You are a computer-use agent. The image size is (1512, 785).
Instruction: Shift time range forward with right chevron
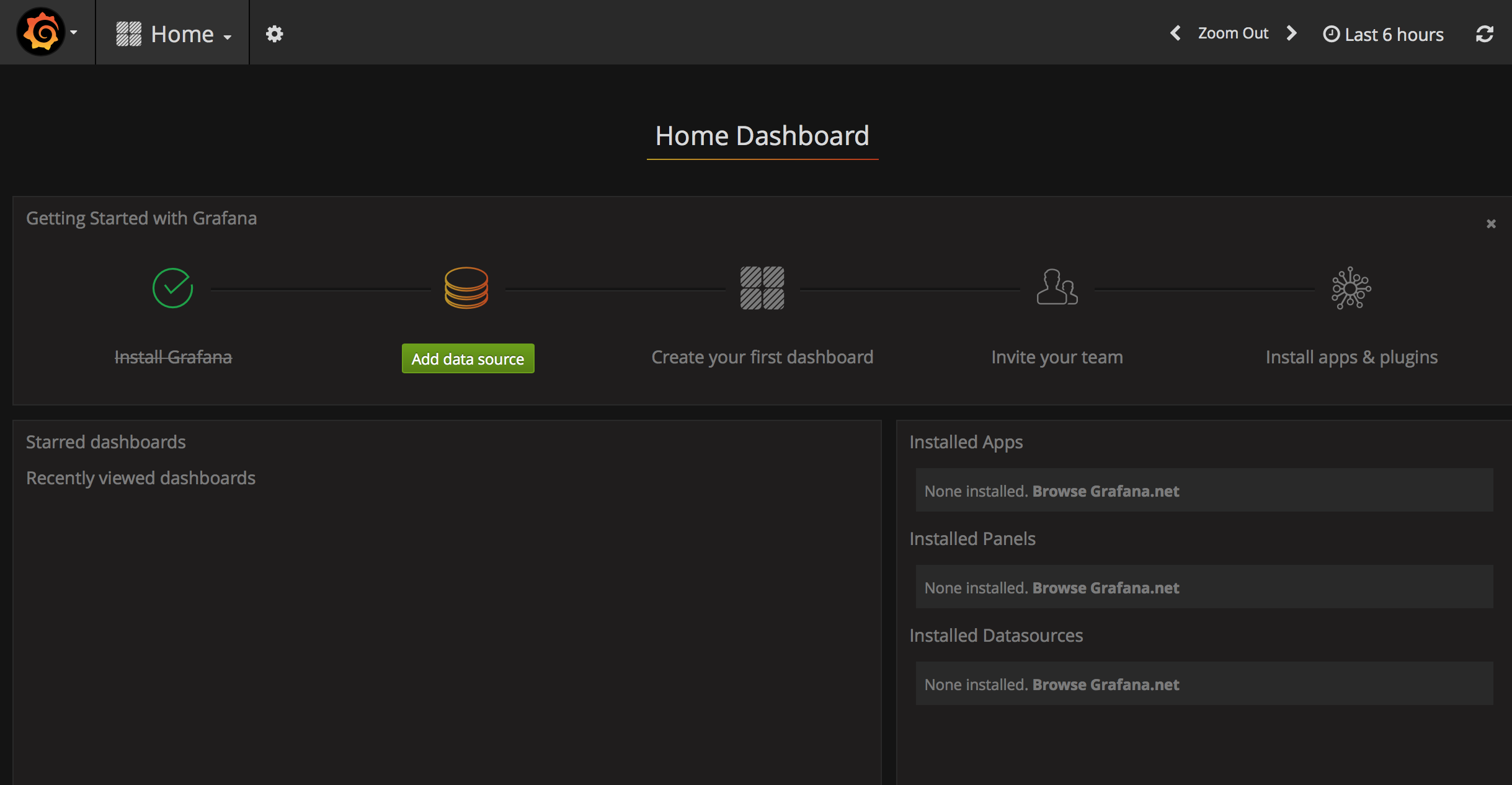pyautogui.click(x=1291, y=33)
